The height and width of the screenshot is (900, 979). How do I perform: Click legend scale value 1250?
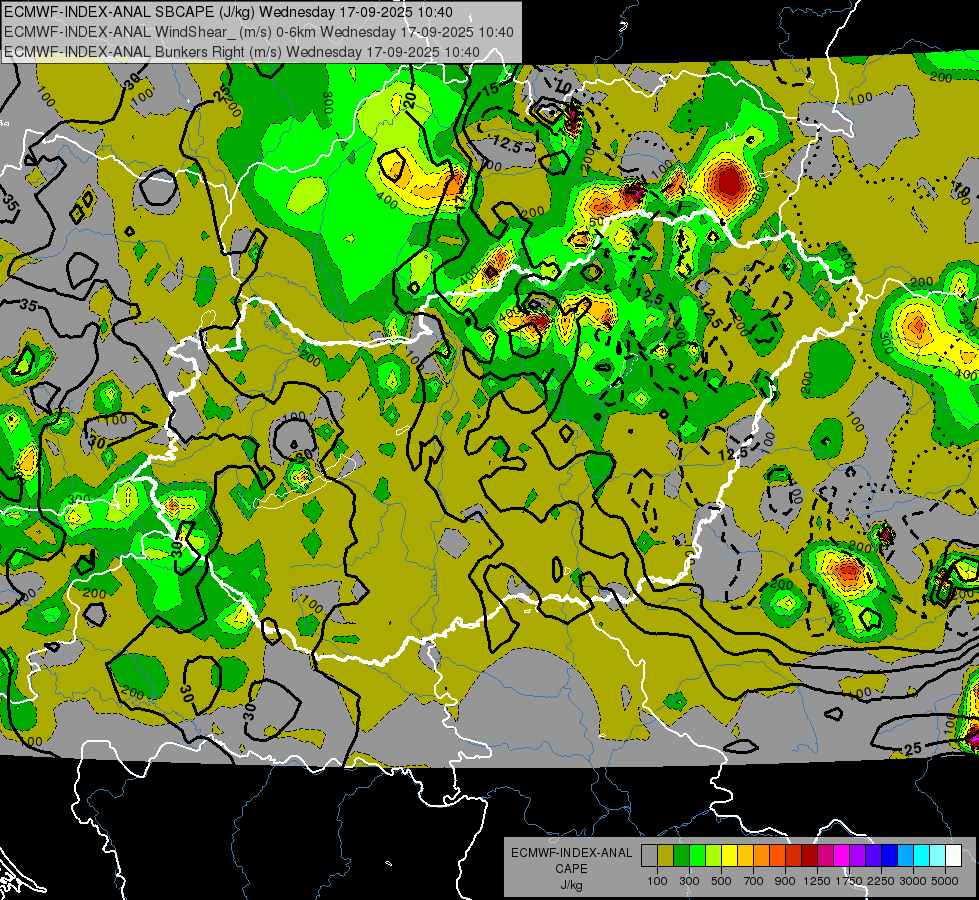tap(817, 881)
